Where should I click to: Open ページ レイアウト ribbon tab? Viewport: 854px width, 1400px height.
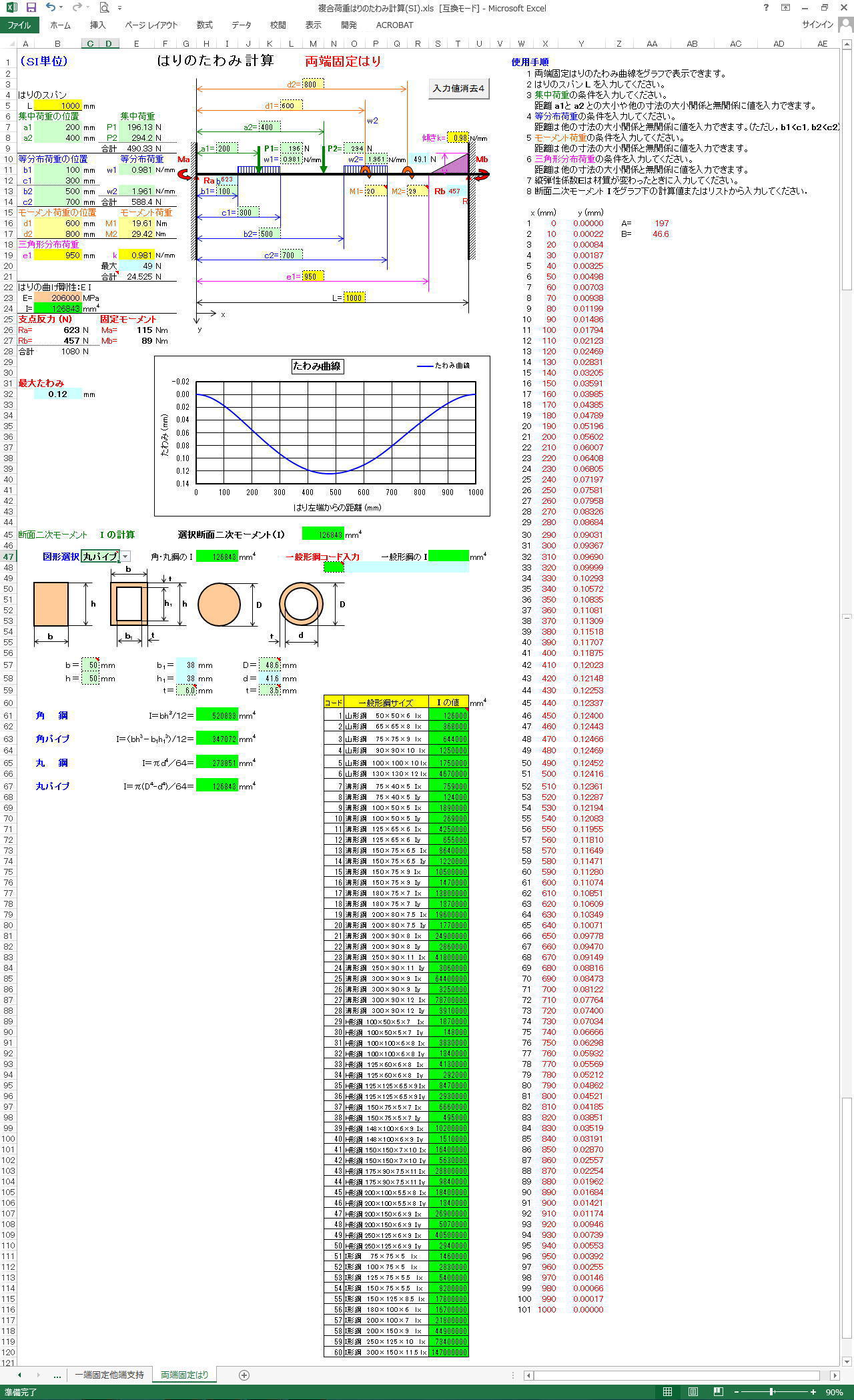click(151, 25)
